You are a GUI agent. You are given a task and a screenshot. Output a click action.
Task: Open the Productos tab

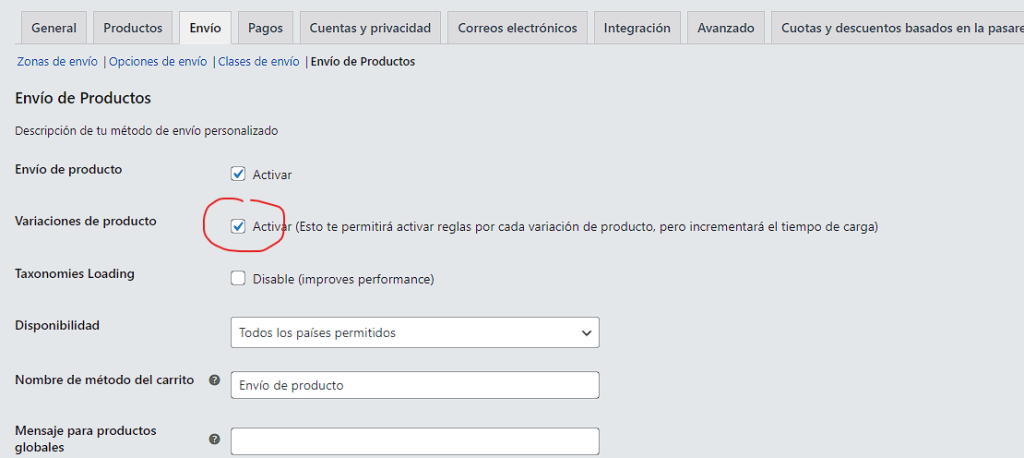click(x=133, y=28)
